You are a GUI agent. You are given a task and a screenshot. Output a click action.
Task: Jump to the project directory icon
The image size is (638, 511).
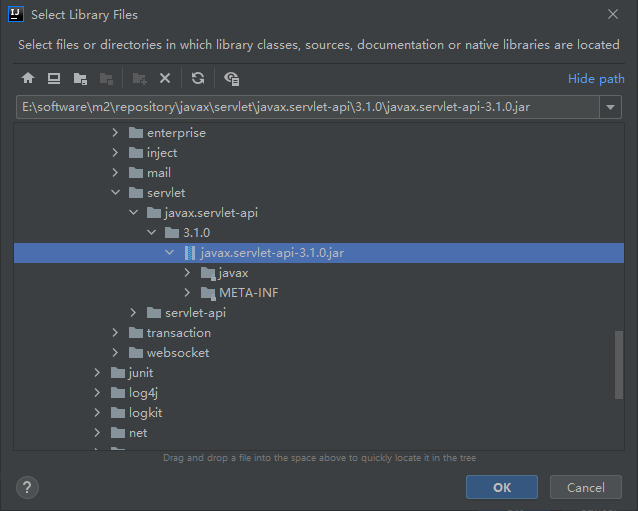pyautogui.click(x=80, y=78)
